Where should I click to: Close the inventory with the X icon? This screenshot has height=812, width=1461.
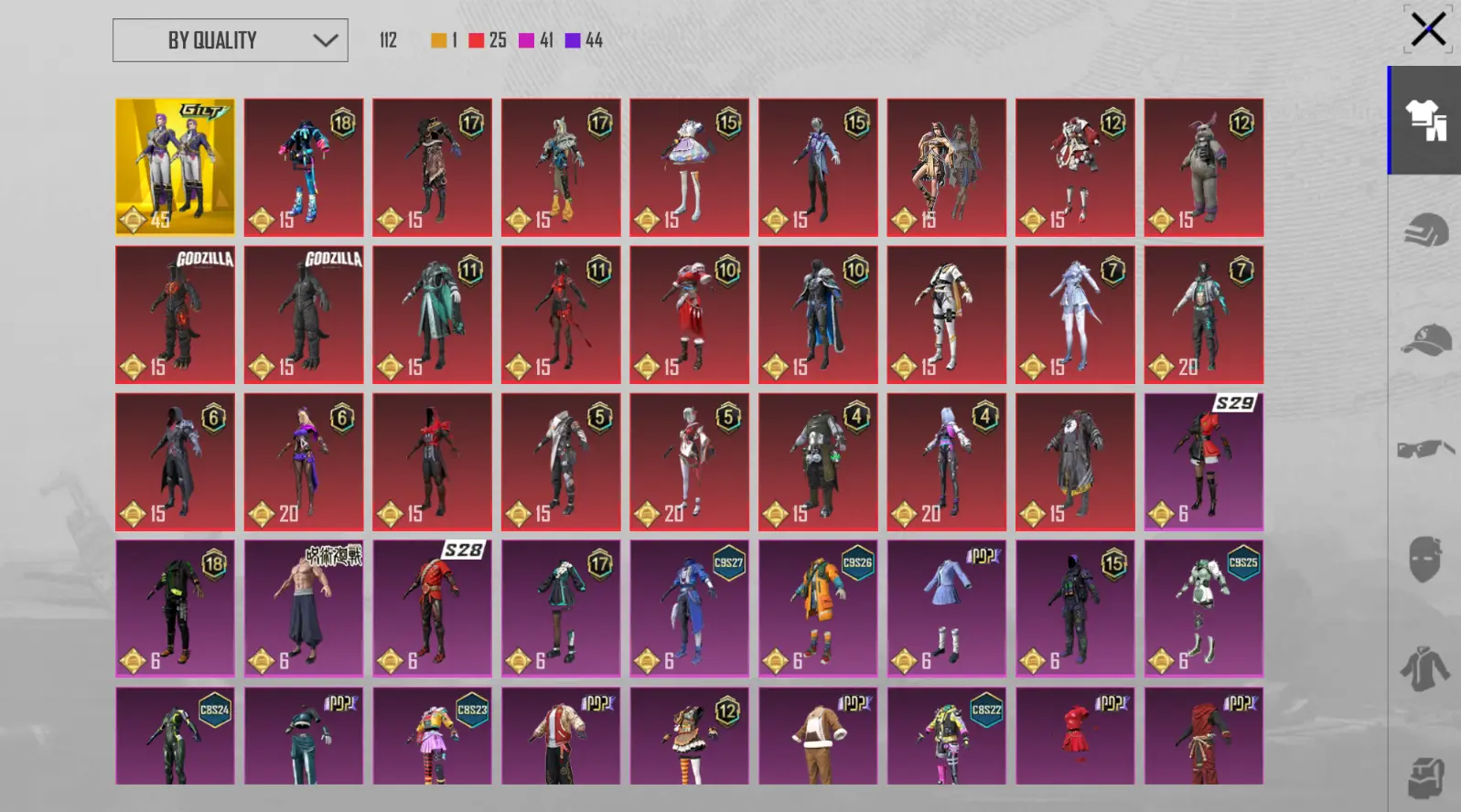1428,29
